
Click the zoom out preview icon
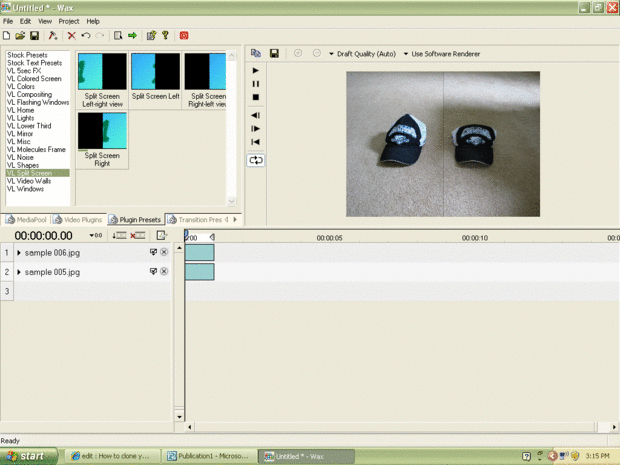tap(316, 53)
